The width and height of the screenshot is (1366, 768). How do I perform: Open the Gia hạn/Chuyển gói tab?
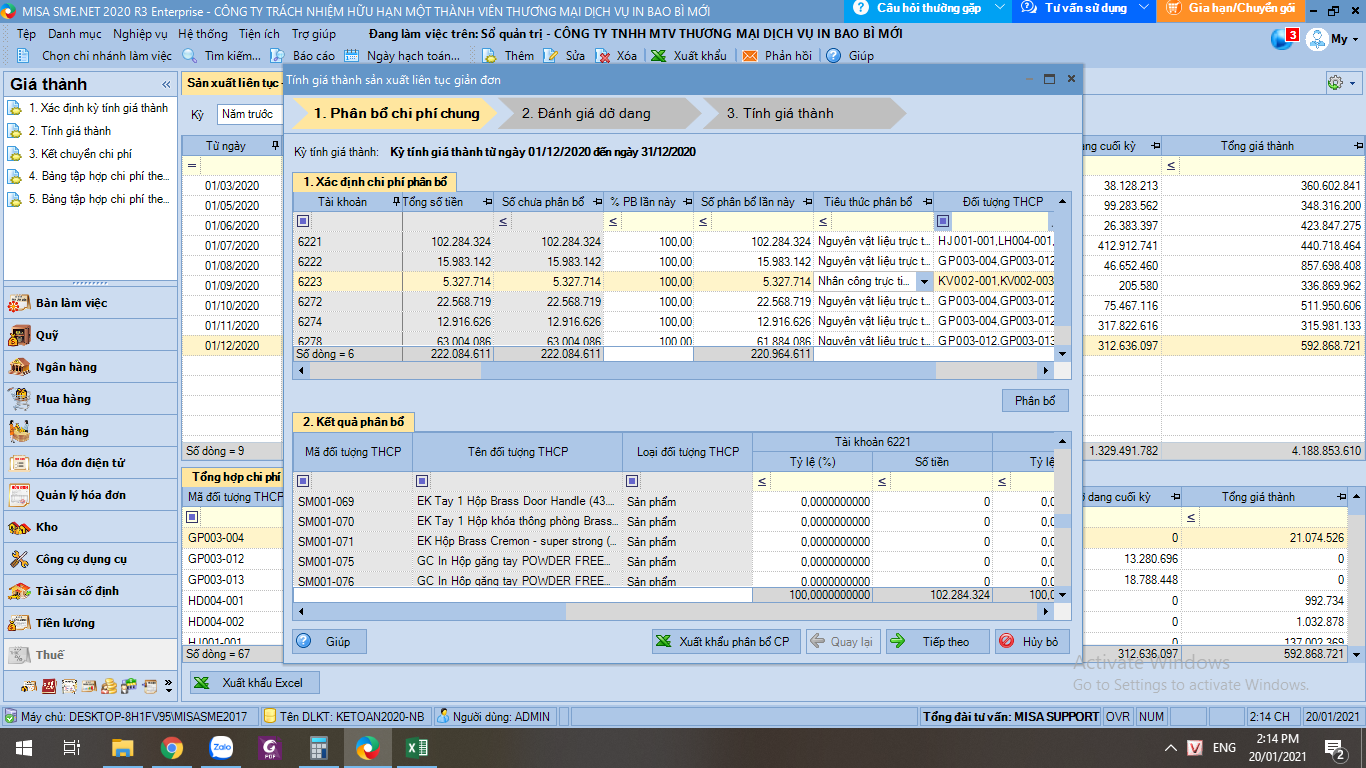tap(1231, 8)
